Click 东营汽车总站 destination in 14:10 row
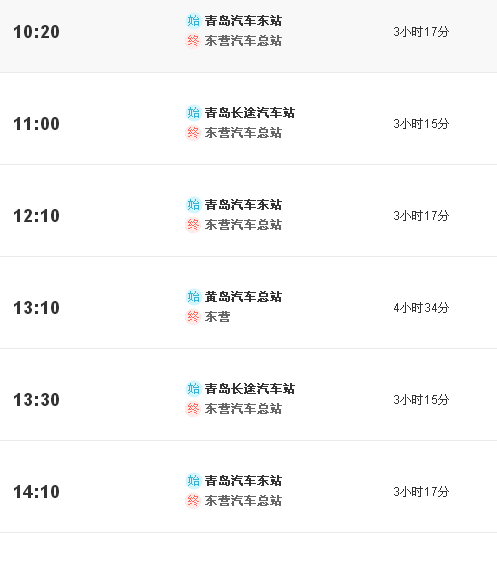Image resolution: width=497 pixels, height=562 pixels. click(243, 501)
